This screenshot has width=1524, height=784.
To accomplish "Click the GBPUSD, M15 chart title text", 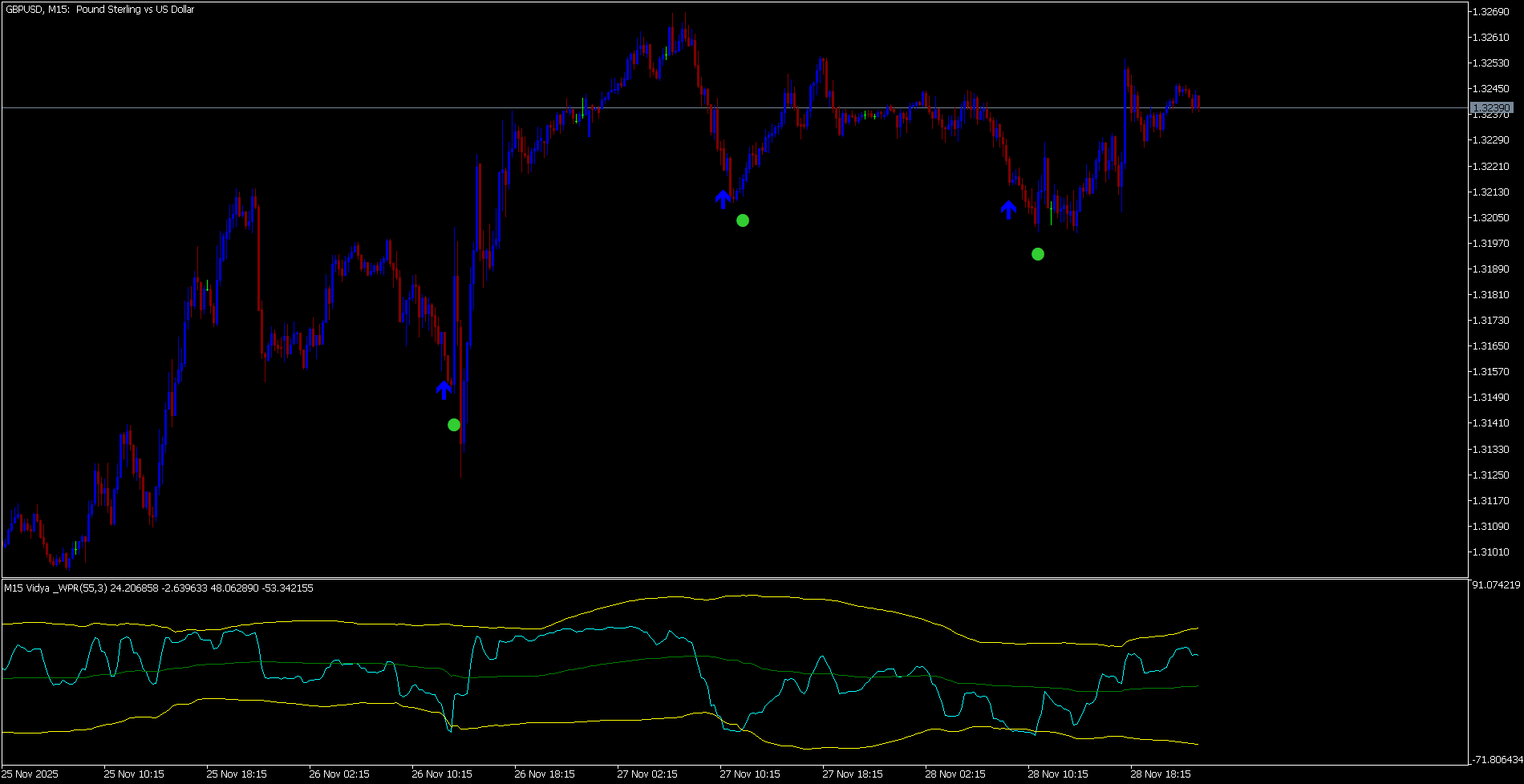I will pos(99,10).
